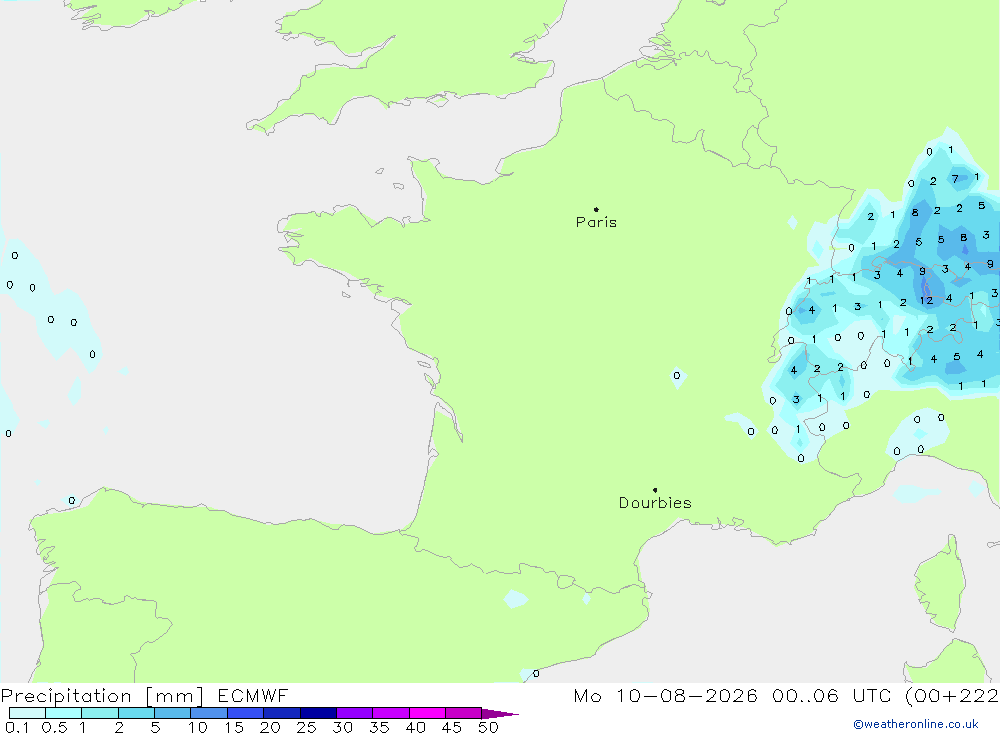The image size is (1000, 733).
Task: Click the Precipitation [mm] ECMWF title
Action: pos(144,695)
